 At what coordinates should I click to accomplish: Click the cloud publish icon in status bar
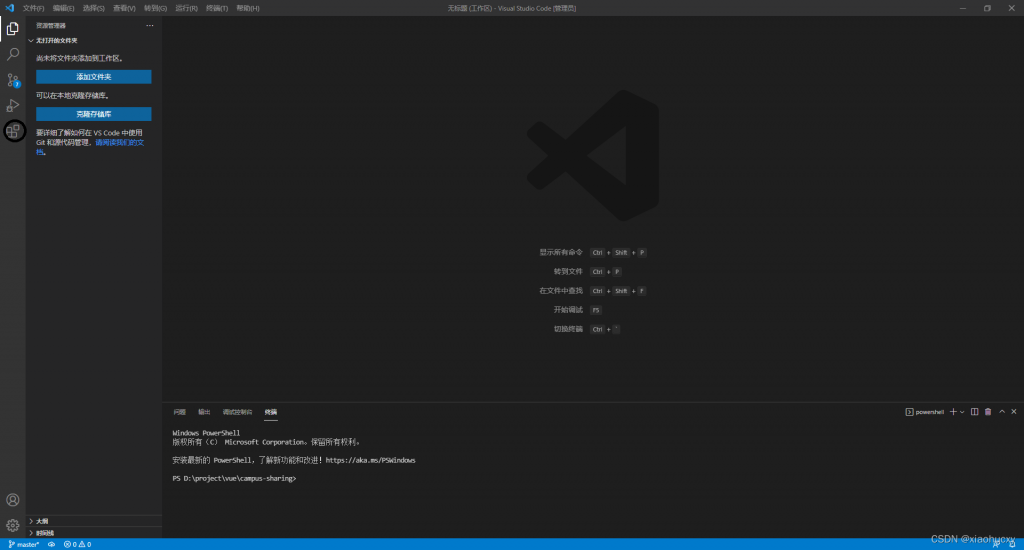click(x=51, y=544)
